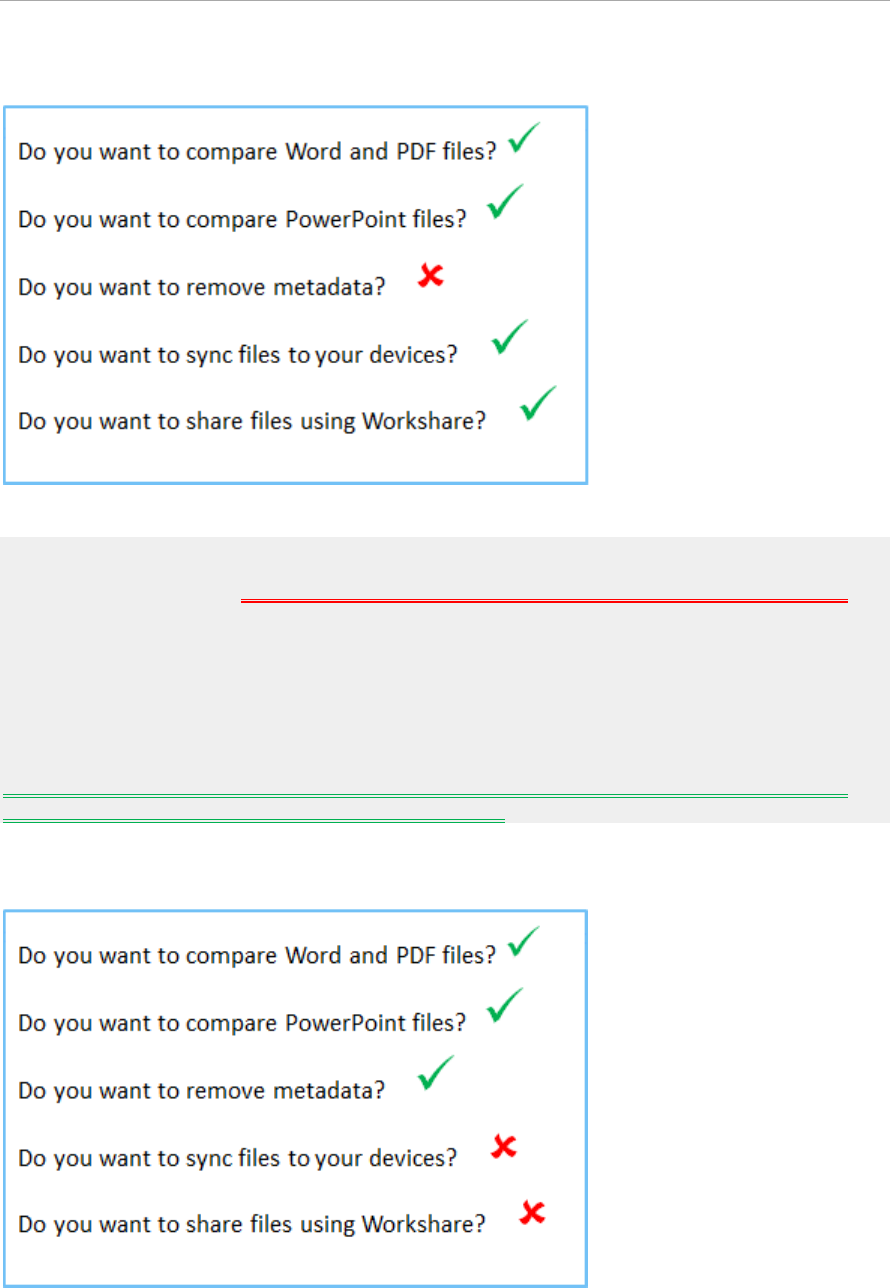Click PowerPoint files checkmark in second image
This screenshot has height=1288, width=890.
tap(506, 1006)
